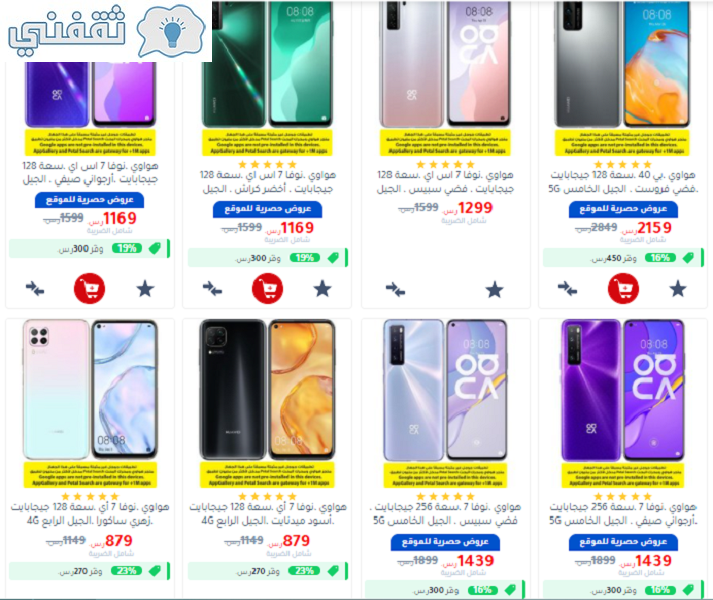Compare the purple Nova 7 SE arrows

[x=35, y=289]
